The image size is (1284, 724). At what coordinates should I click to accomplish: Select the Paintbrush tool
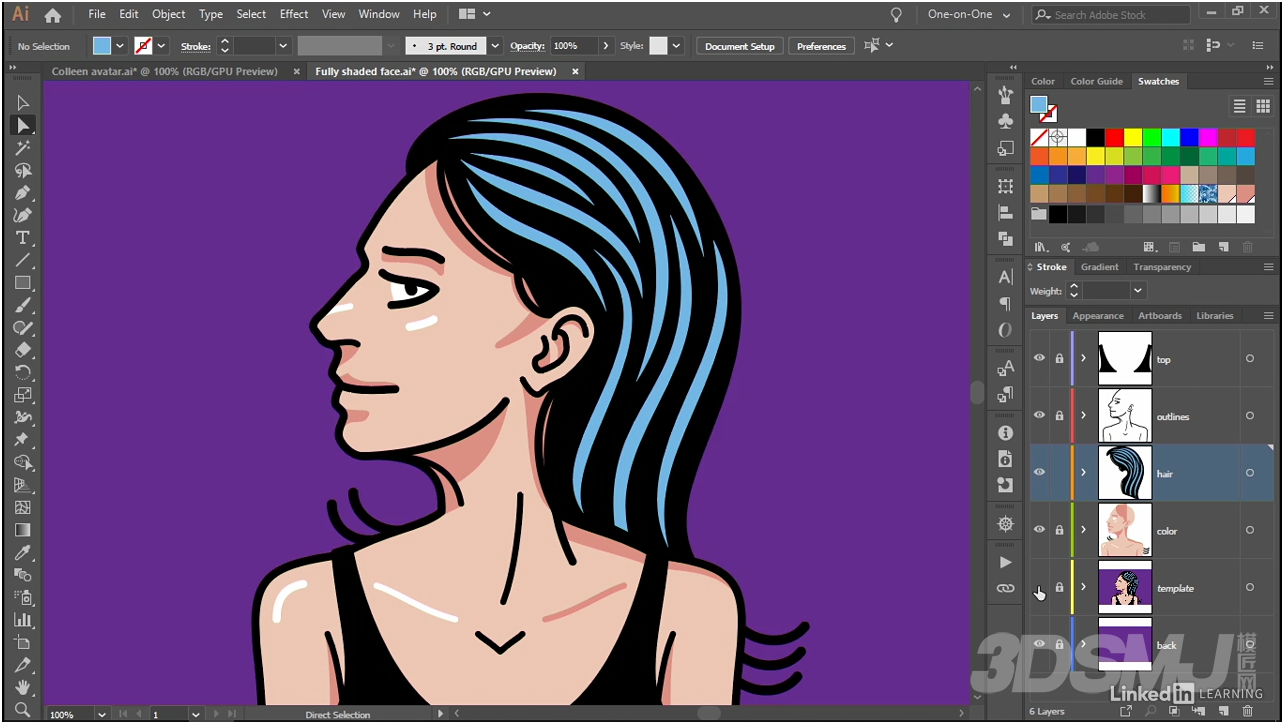[22, 305]
